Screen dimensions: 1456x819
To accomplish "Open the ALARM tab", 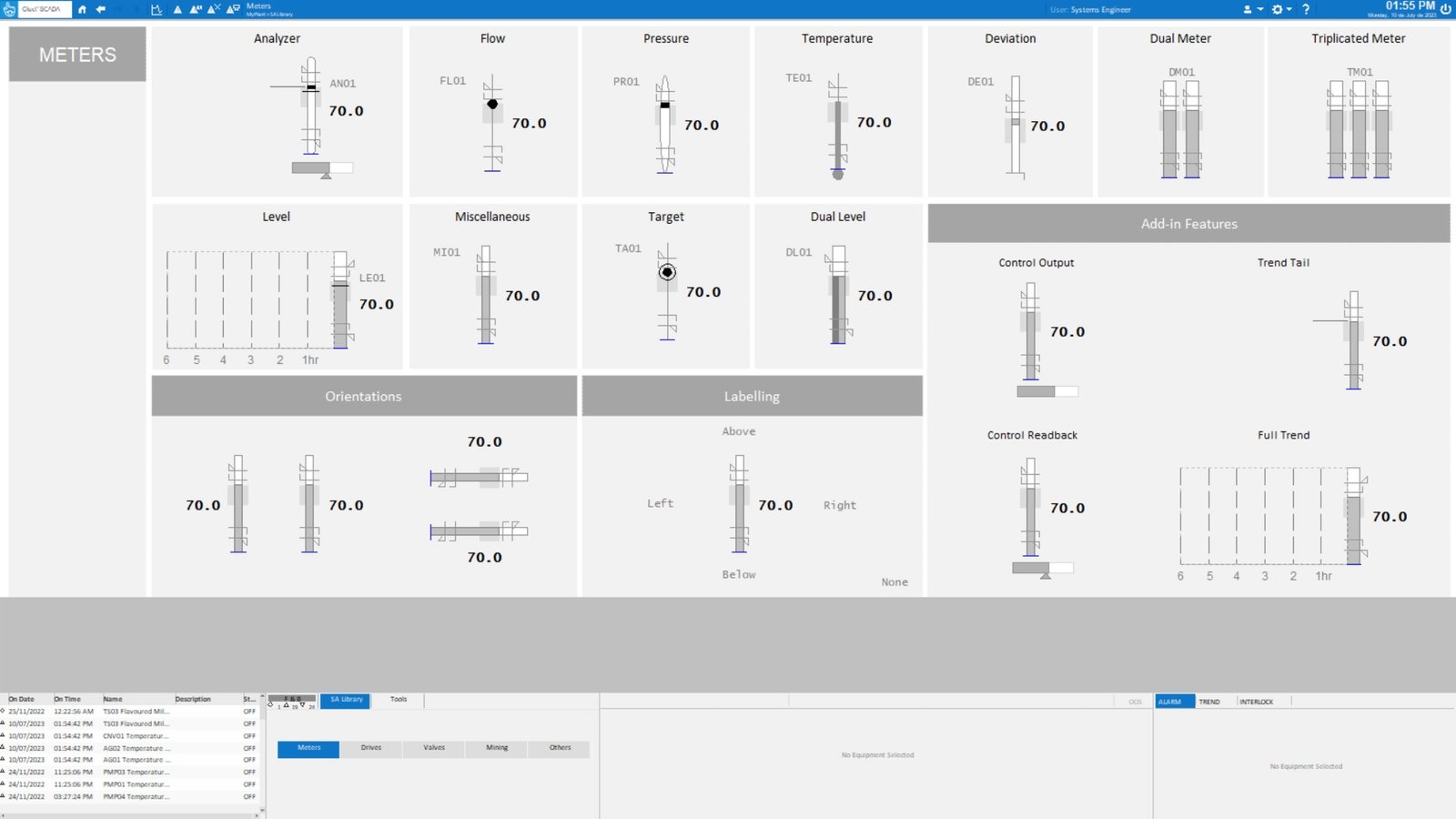I will coord(1174,702).
